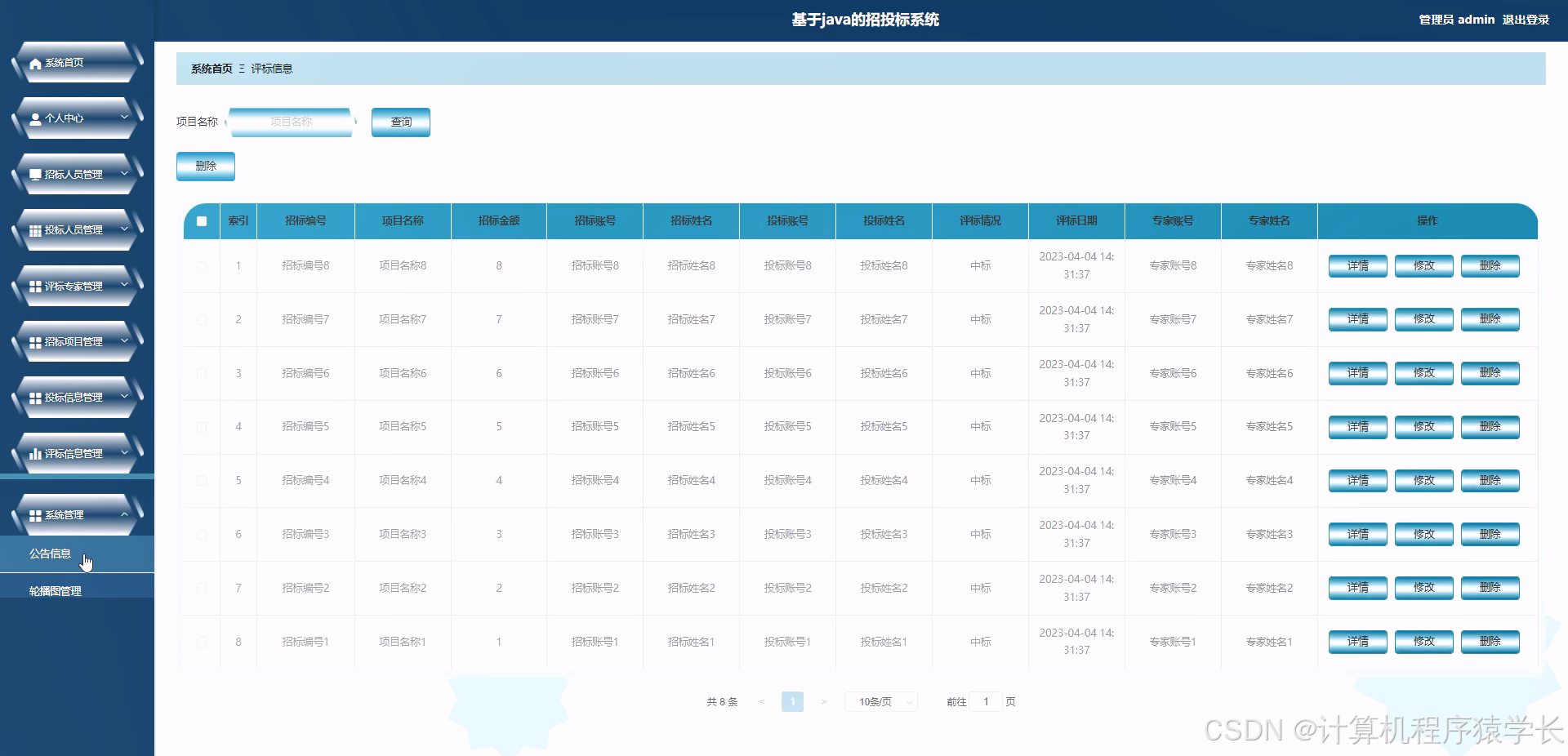Click the grid icon beside 投标人员管理
1568x756 pixels.
pyautogui.click(x=35, y=230)
